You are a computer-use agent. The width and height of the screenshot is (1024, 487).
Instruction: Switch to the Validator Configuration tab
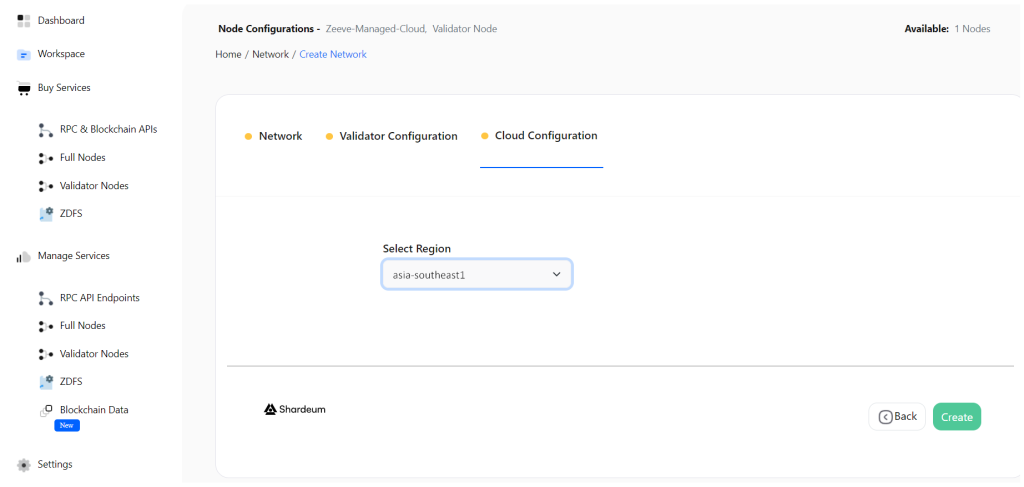[x=398, y=136]
